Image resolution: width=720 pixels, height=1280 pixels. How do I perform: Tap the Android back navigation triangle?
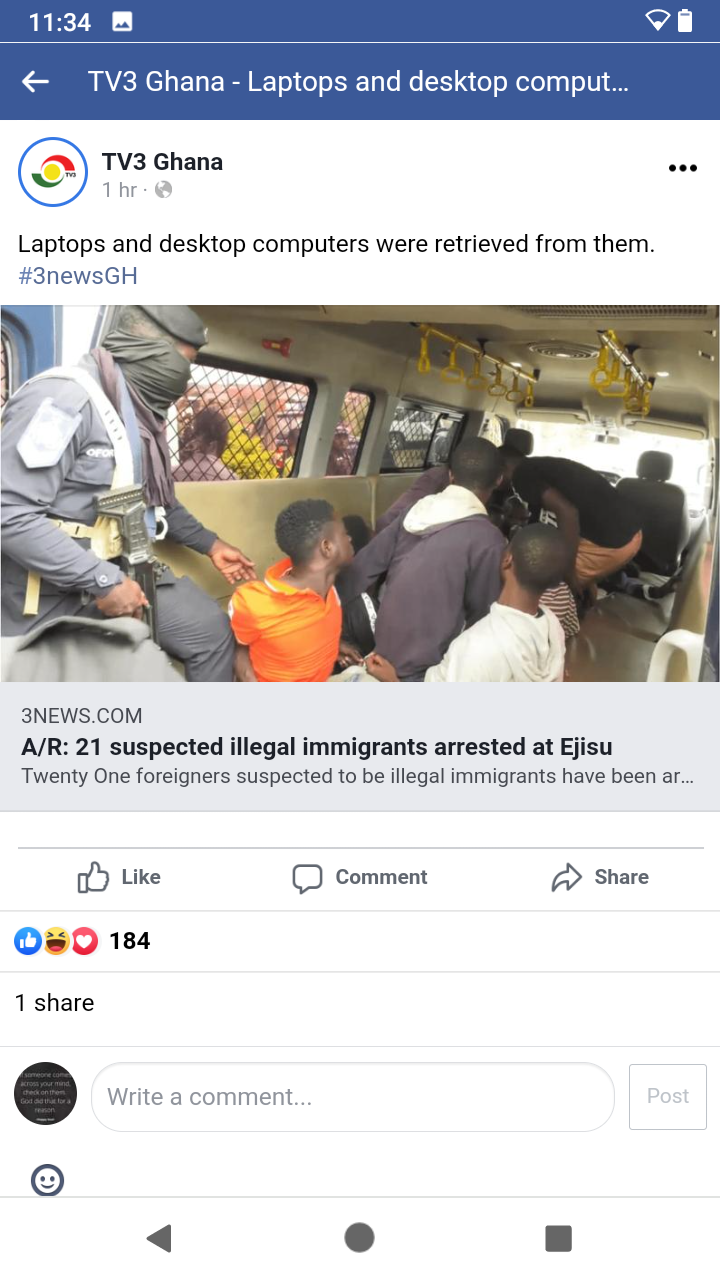pyautogui.click(x=160, y=1238)
